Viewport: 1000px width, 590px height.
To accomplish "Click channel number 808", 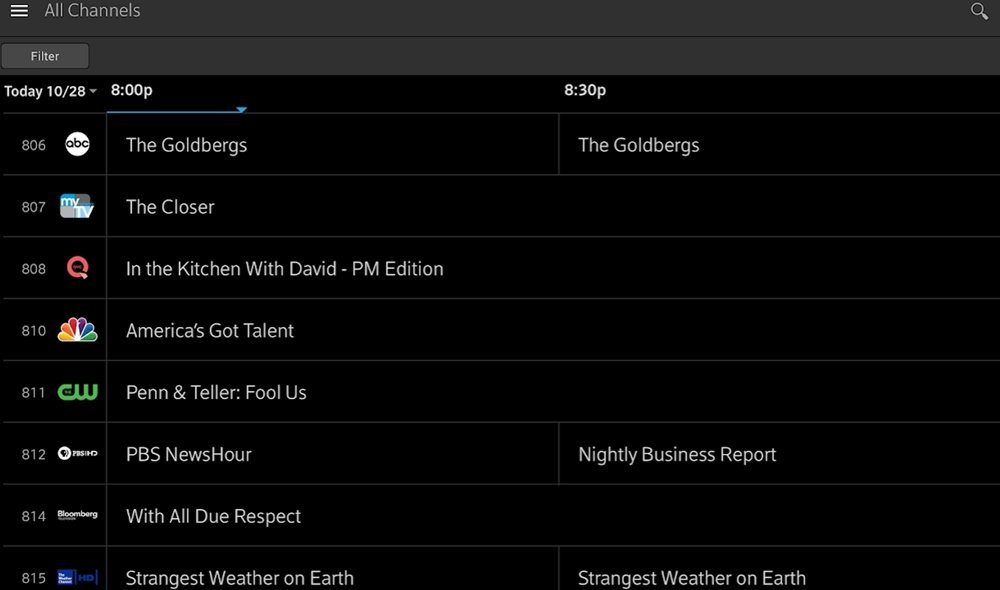I will [34, 269].
